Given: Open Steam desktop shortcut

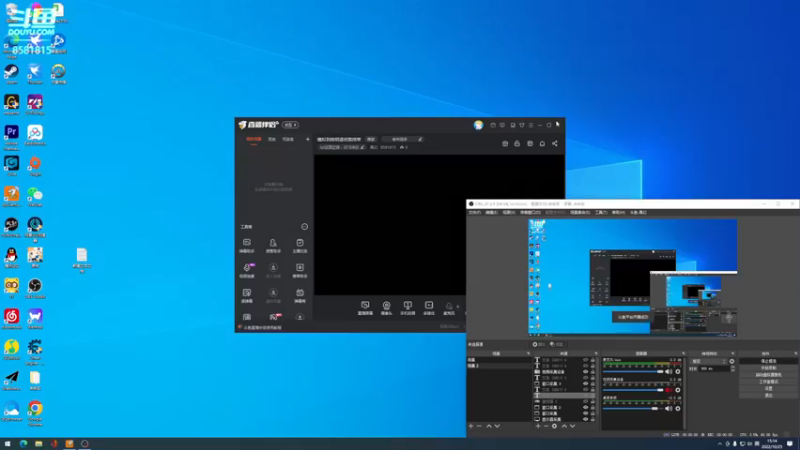Looking at the screenshot, I should coord(11,74).
